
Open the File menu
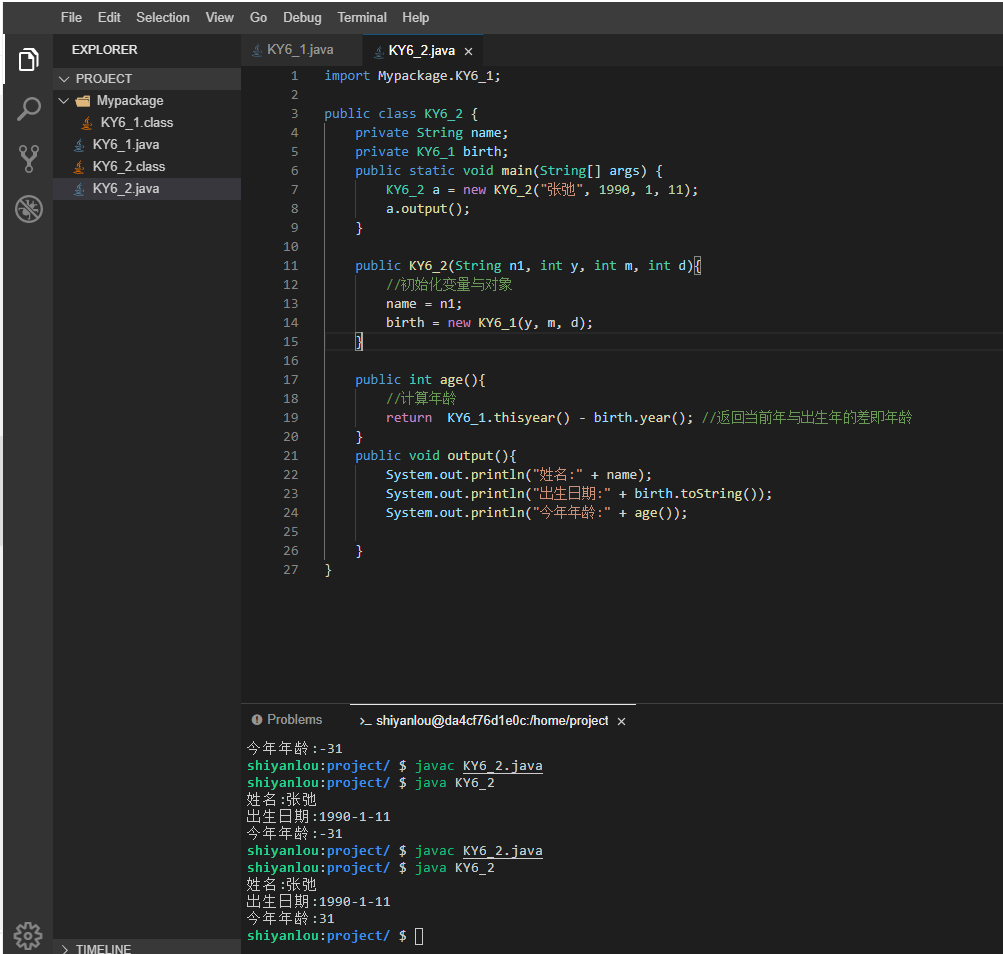[x=71, y=17]
